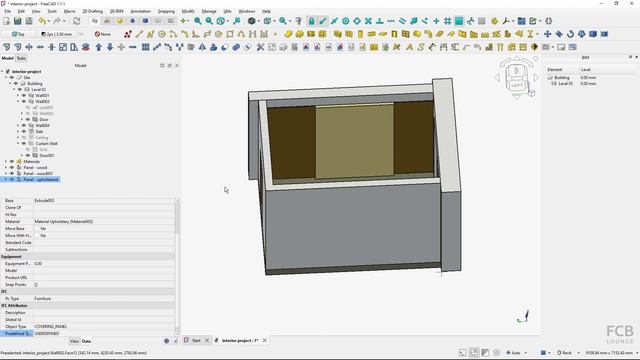Open the Snapping menu
Image resolution: width=640 pixels, height=360 pixels.
[x=166, y=11]
